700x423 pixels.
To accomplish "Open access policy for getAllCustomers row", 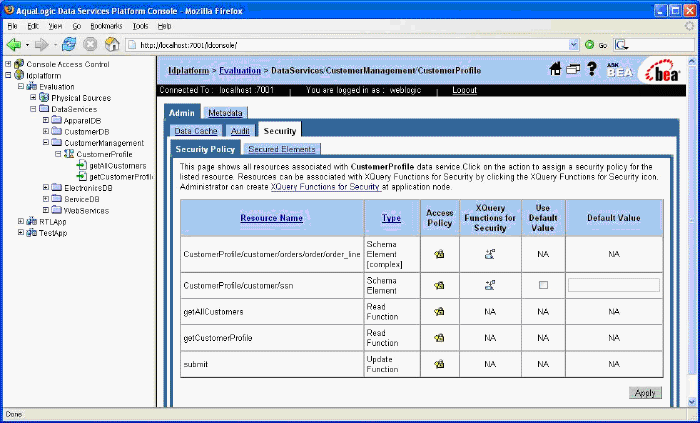I will coord(439,312).
